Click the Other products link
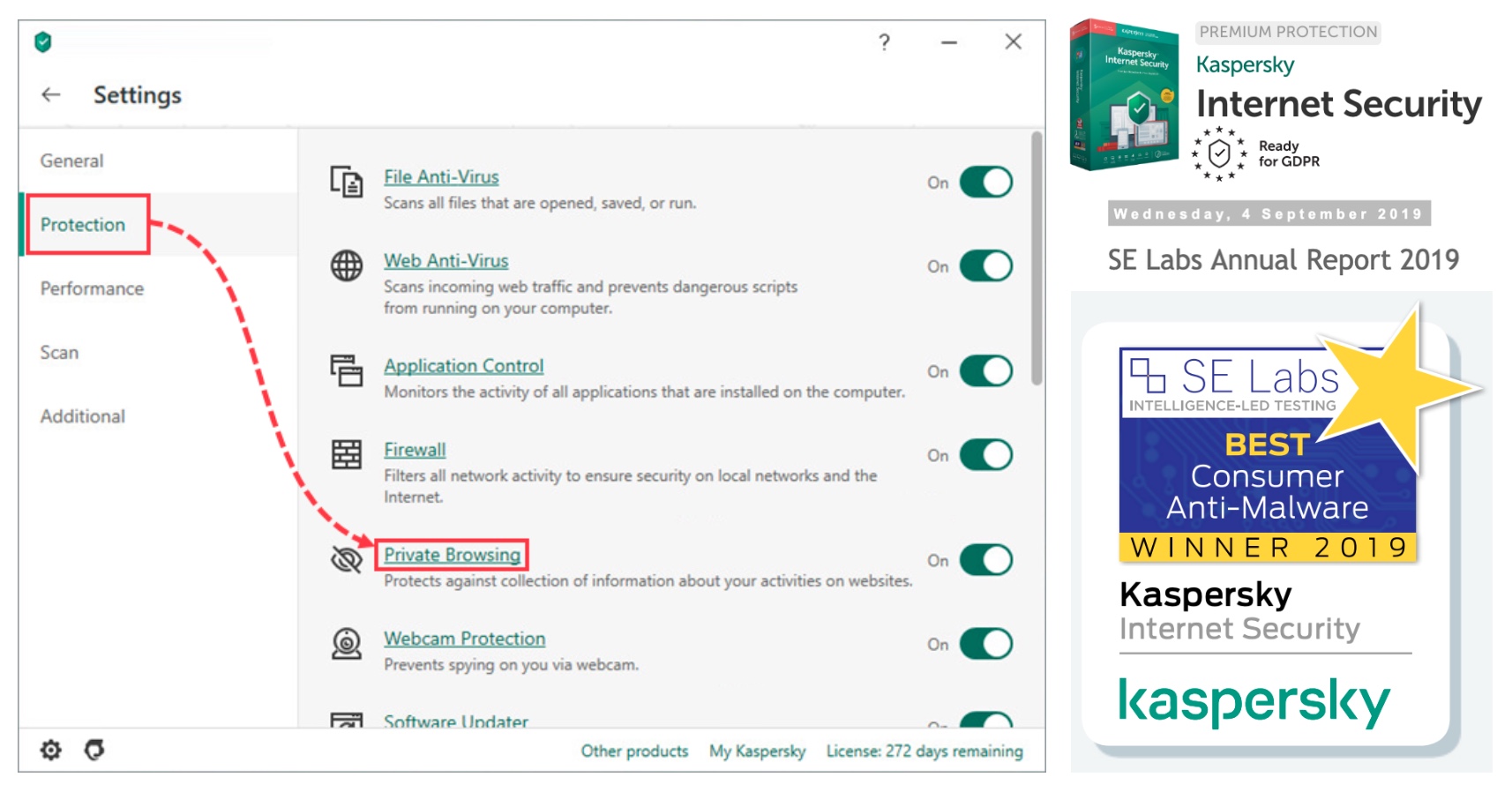 pos(634,751)
